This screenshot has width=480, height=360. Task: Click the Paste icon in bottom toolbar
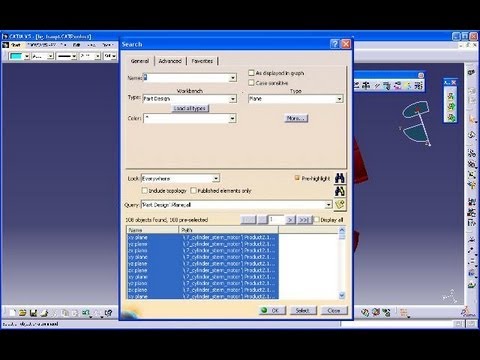tap(75, 313)
